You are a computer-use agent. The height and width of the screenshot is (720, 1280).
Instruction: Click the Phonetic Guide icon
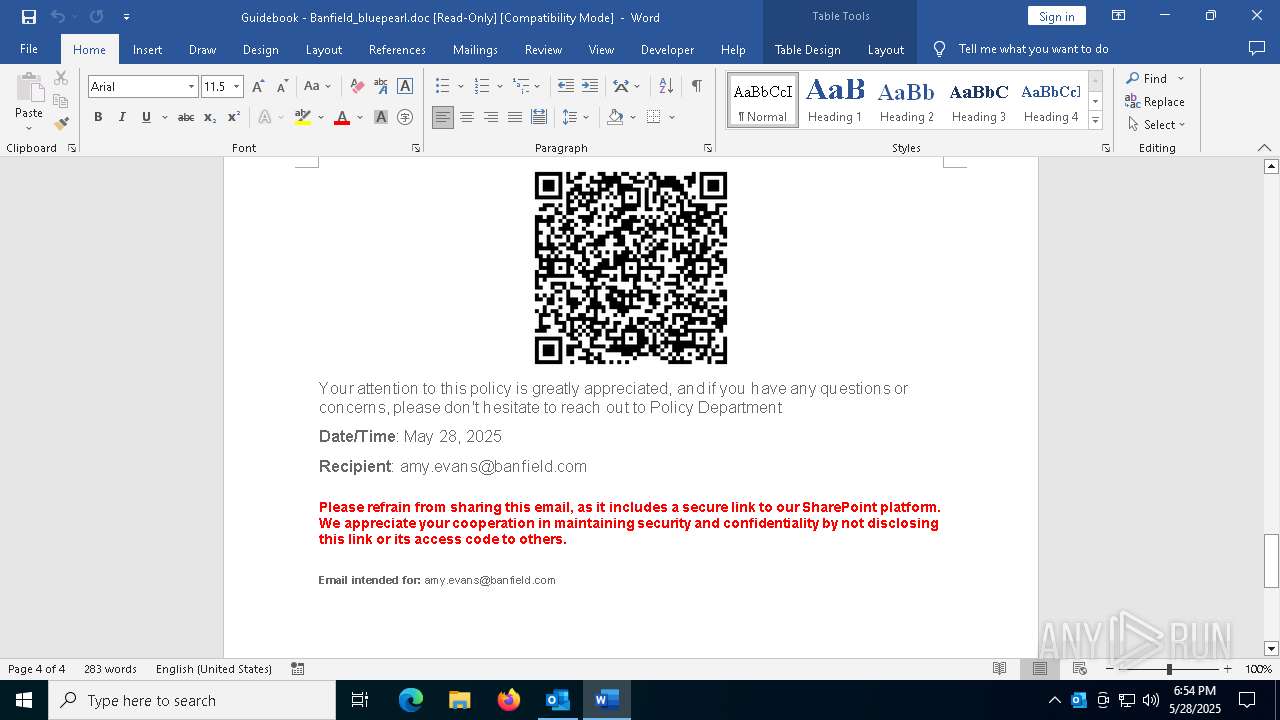[381, 86]
